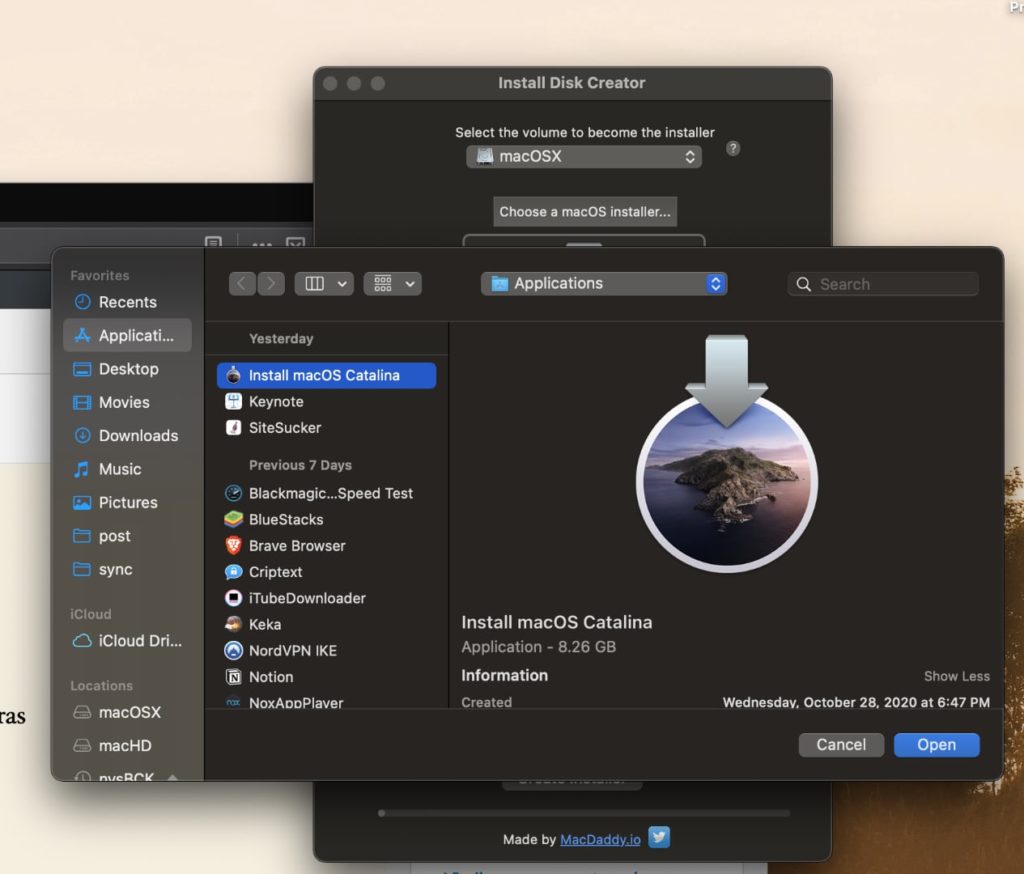Select Blackmagic...Speed Test row text
The height and width of the screenshot is (874, 1024).
(x=330, y=493)
